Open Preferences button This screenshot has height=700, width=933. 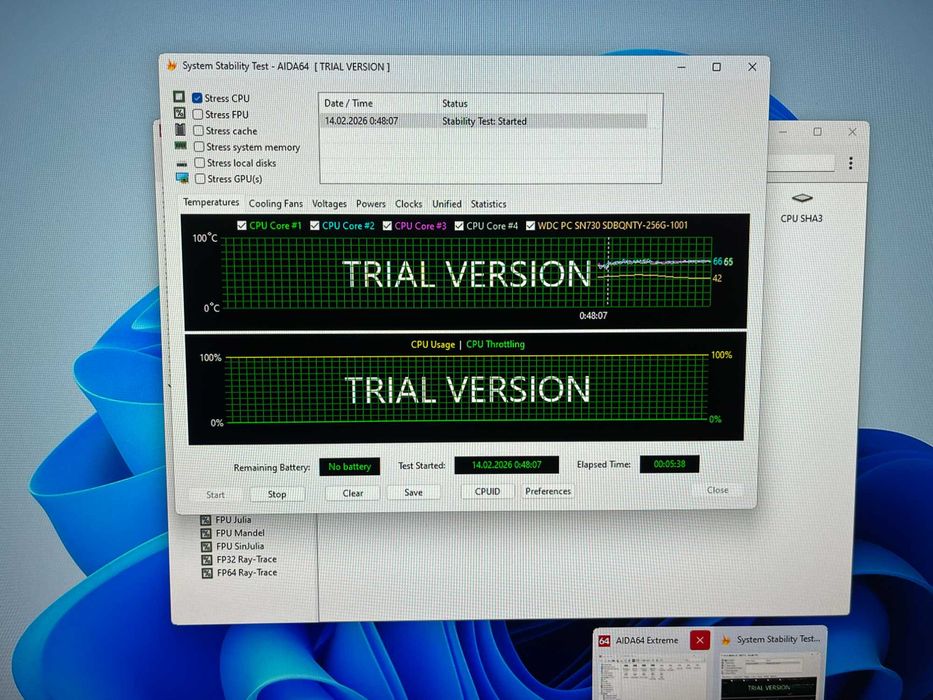coord(548,491)
